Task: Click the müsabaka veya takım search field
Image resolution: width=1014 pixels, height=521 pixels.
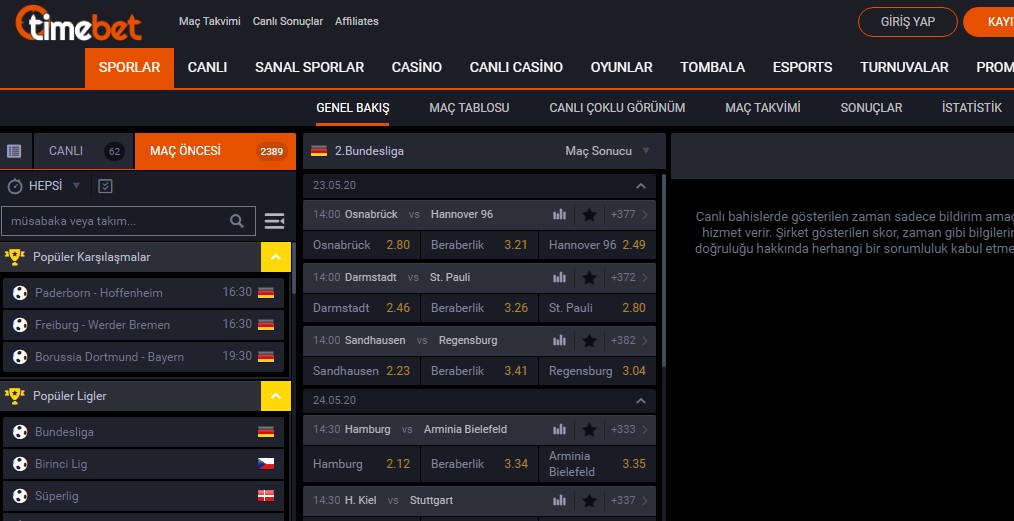Action: point(129,221)
